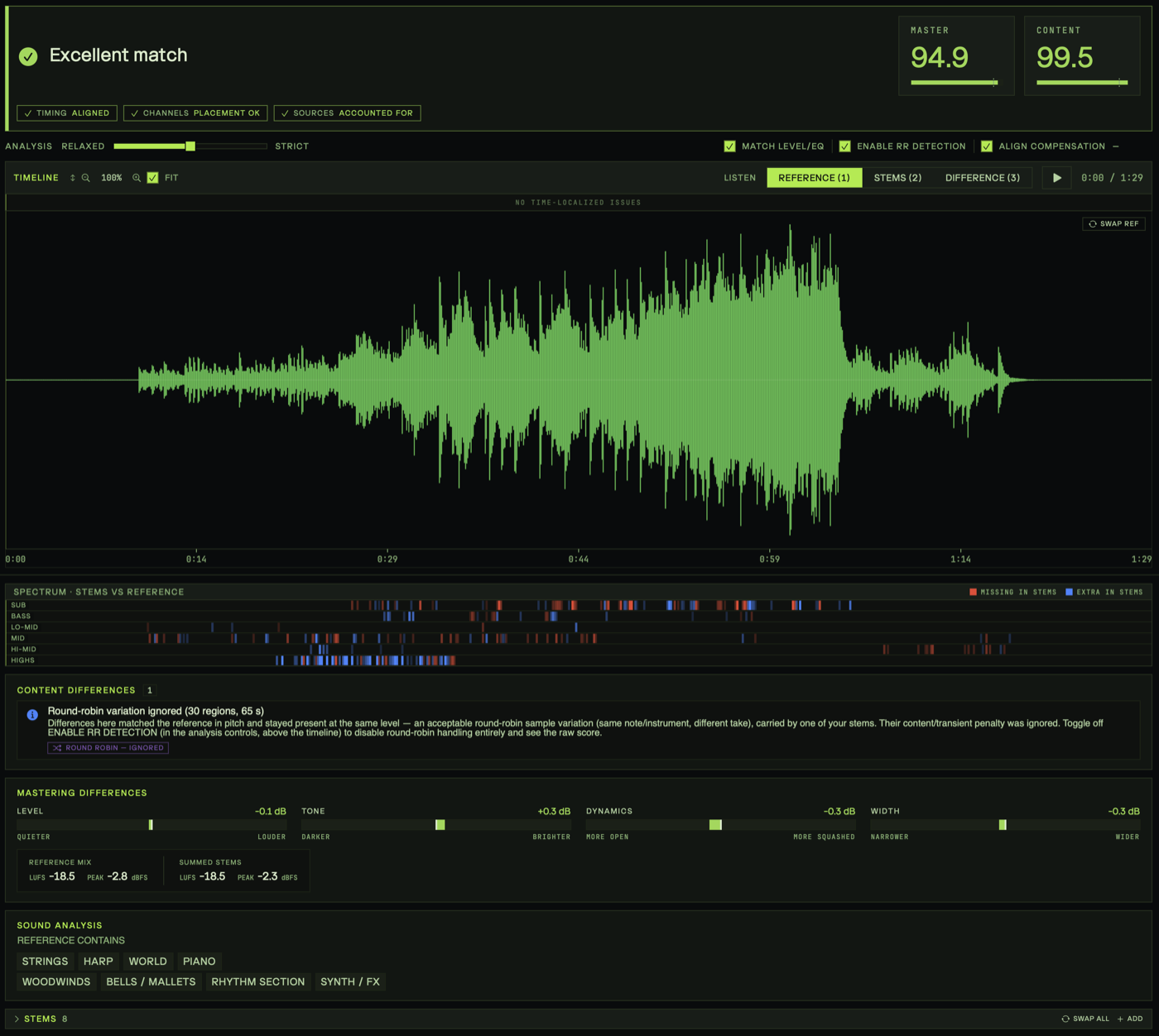The image size is (1159, 1036).
Task: Click the Content score 99.5 card
Action: (1082, 56)
